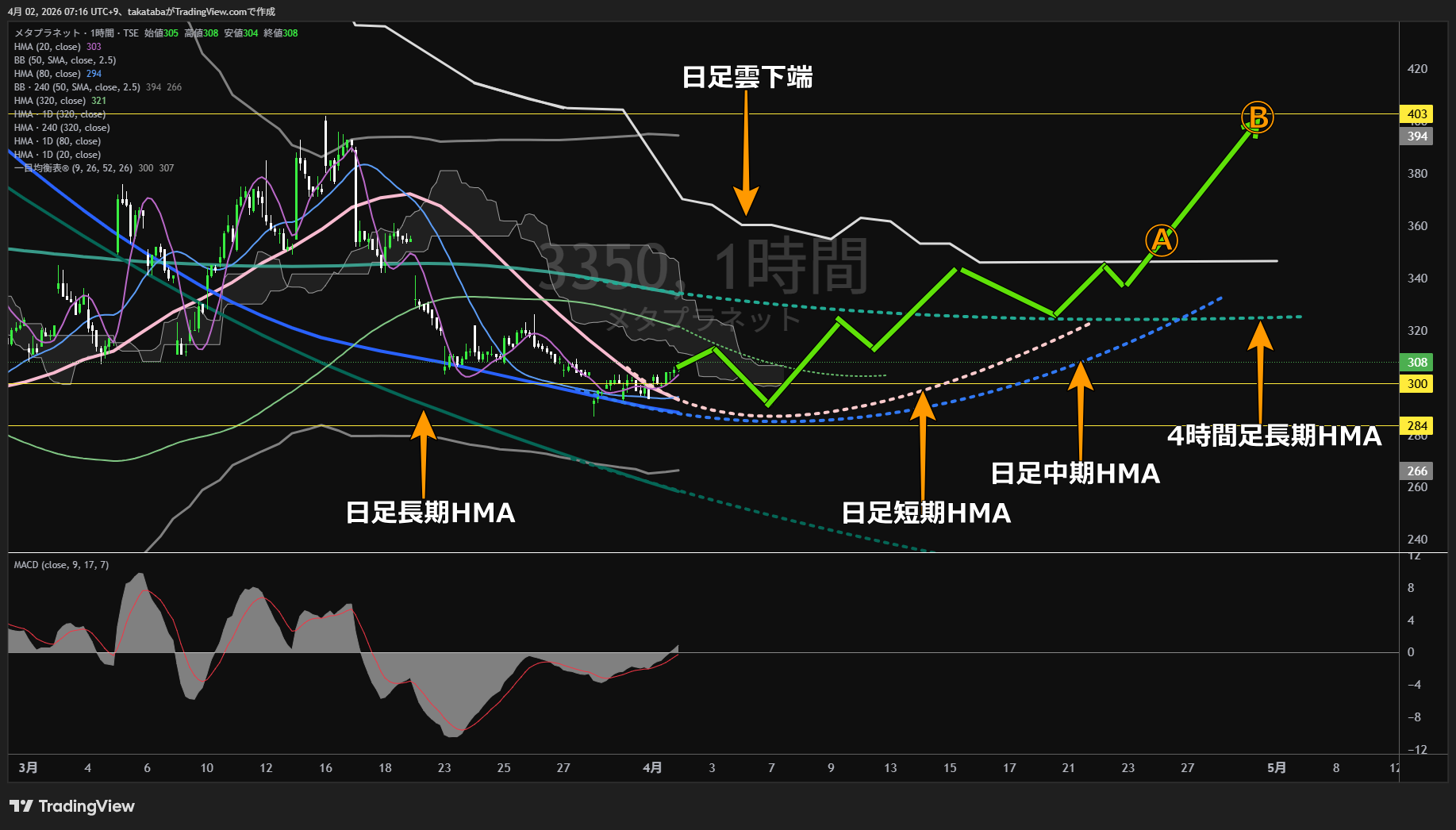
Task: Click the MACD (close, 9, 17, 7) pane label
Action: tap(61, 565)
